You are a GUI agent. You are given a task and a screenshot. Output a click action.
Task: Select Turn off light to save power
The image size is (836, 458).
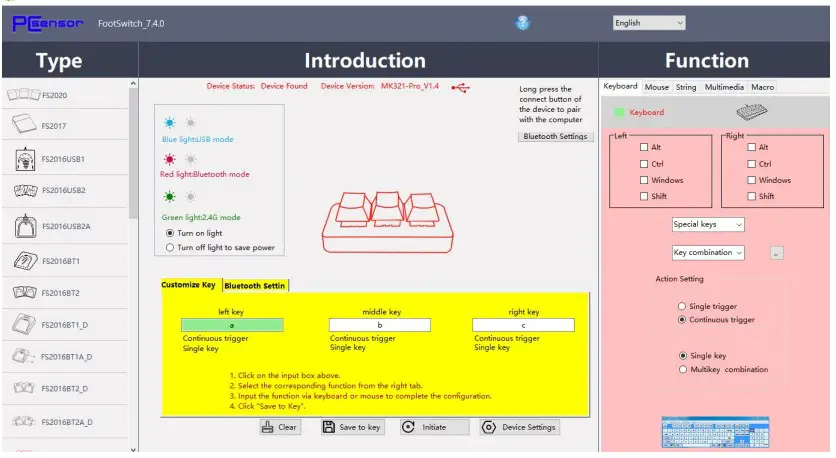(170, 247)
